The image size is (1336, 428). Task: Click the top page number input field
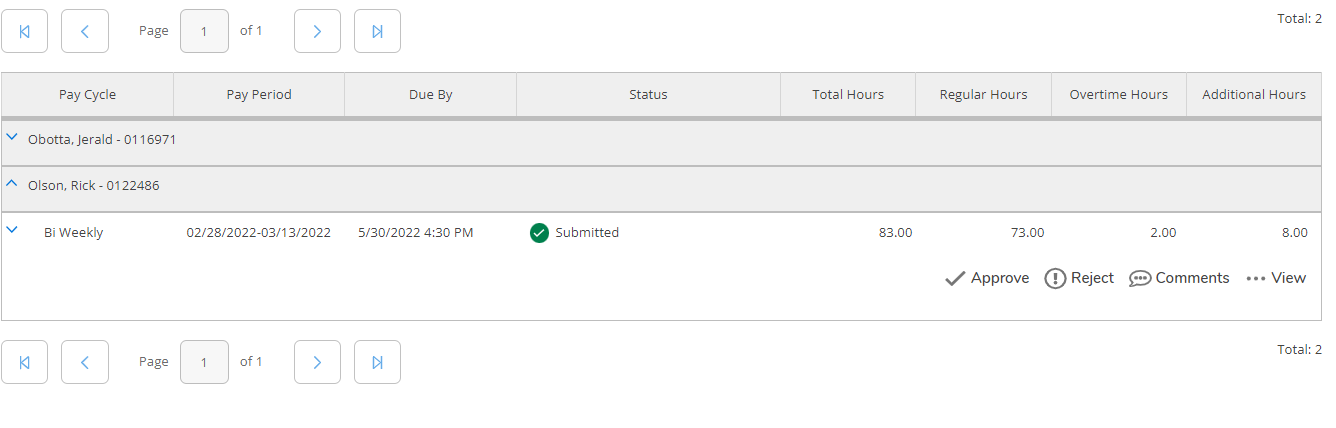204,31
